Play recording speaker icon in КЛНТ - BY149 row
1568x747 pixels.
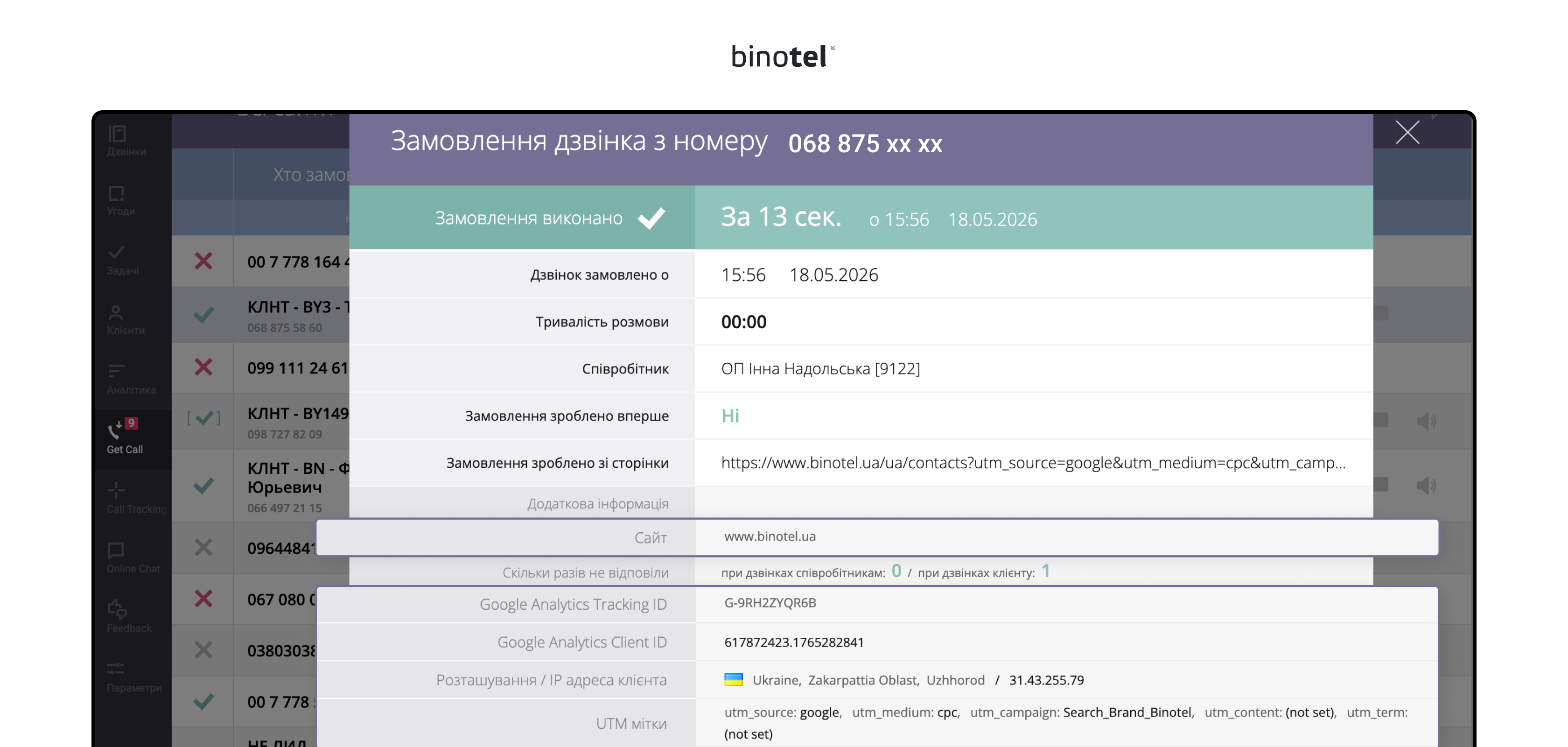pos(1426,421)
